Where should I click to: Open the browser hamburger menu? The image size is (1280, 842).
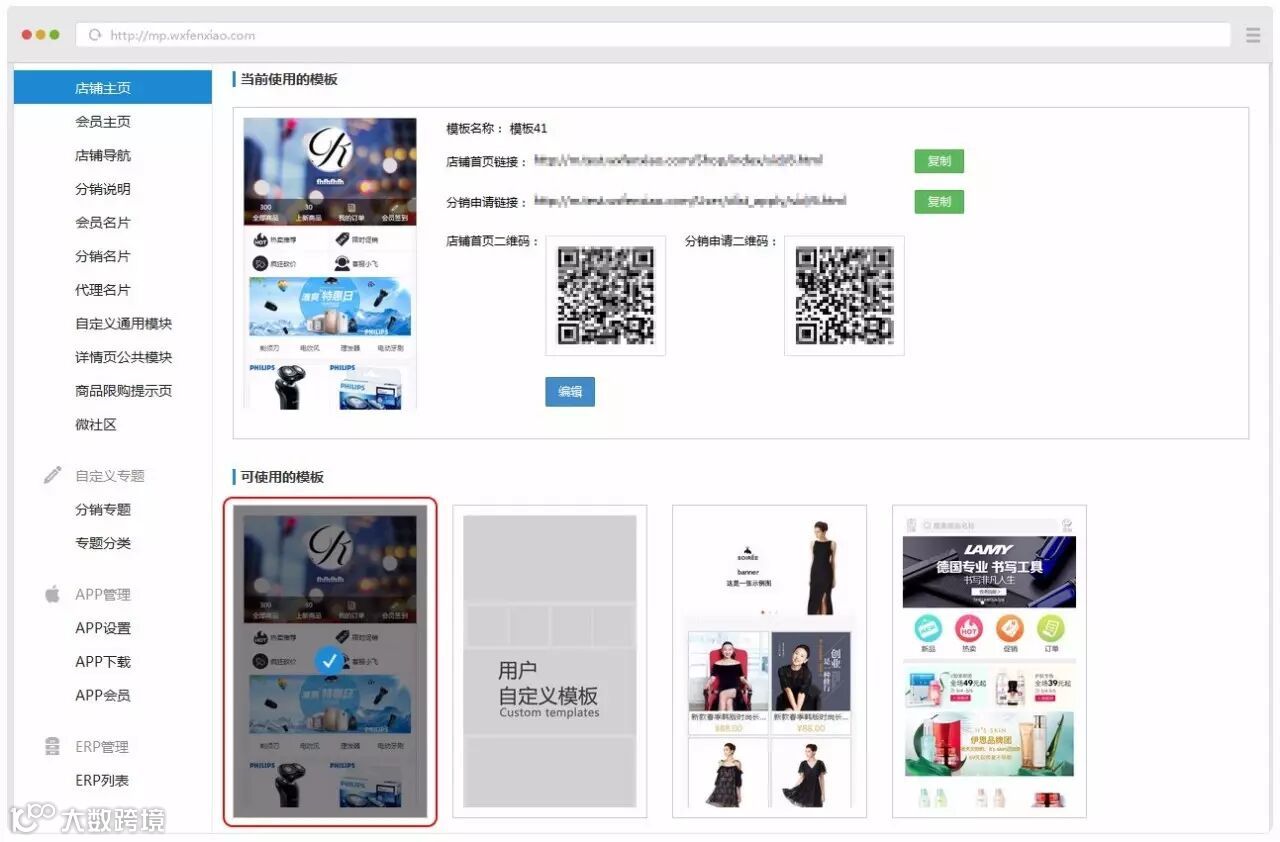point(1253,35)
